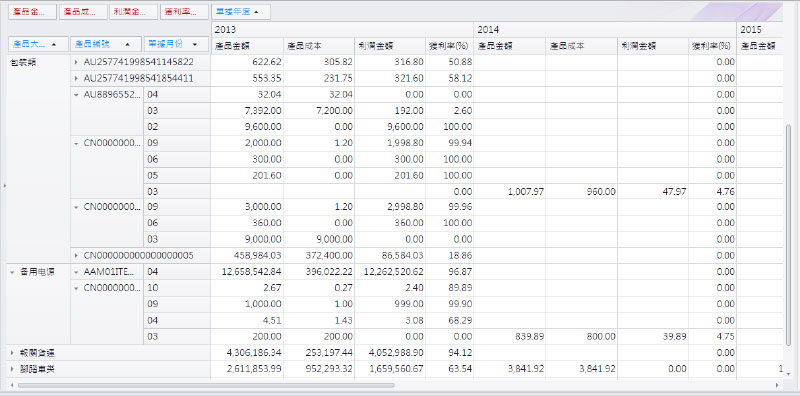Collapse the CN0000000… group with month 10
Screen dimensions: 800x396
click(76, 288)
